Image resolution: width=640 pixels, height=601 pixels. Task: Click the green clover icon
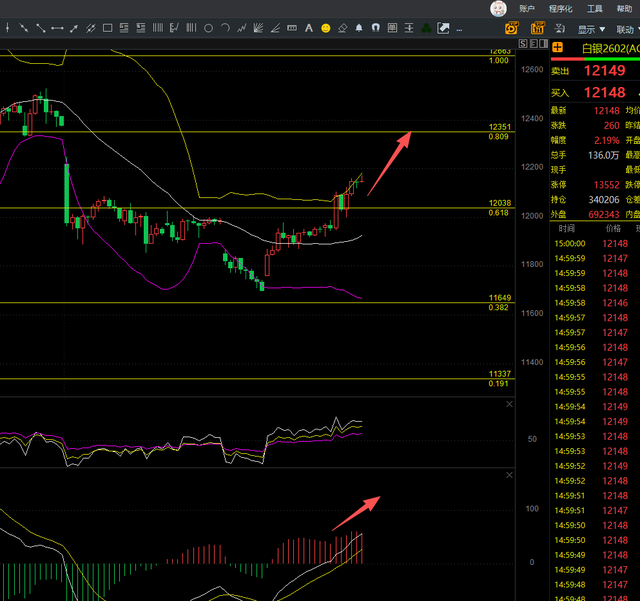pos(426,28)
